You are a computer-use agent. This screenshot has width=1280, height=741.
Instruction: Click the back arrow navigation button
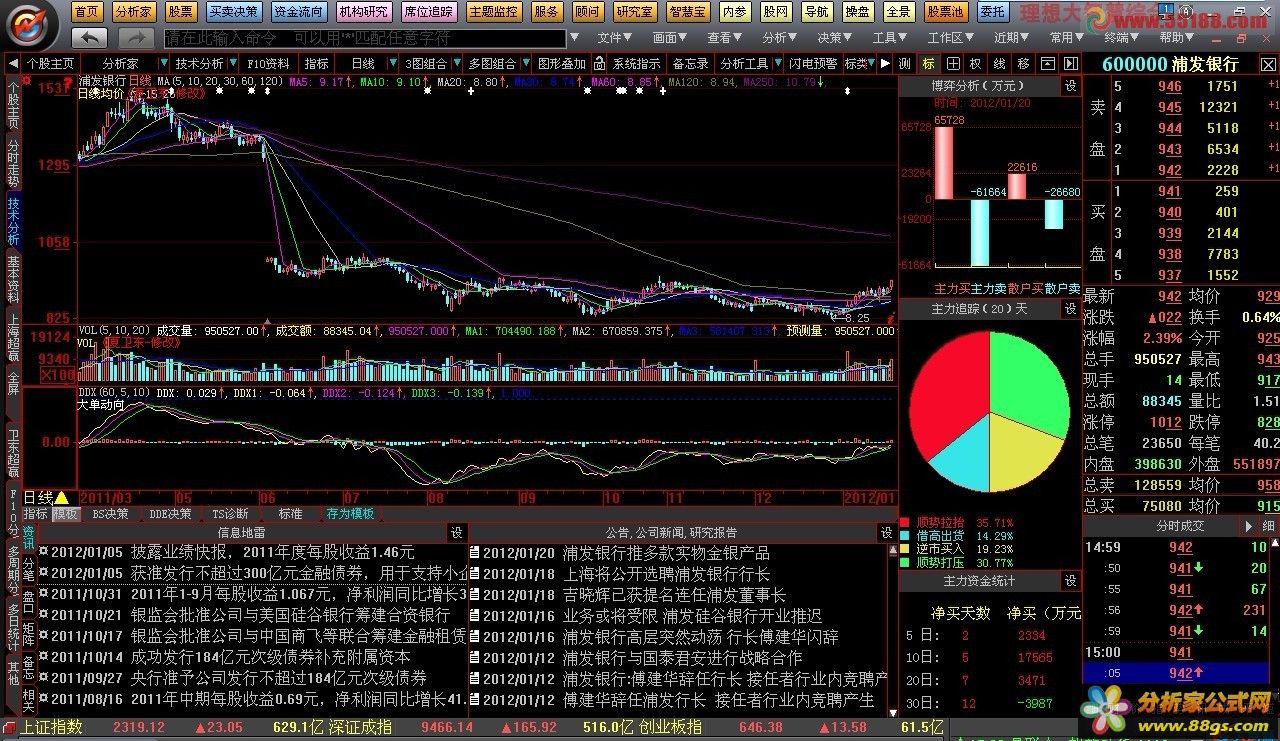click(90, 37)
